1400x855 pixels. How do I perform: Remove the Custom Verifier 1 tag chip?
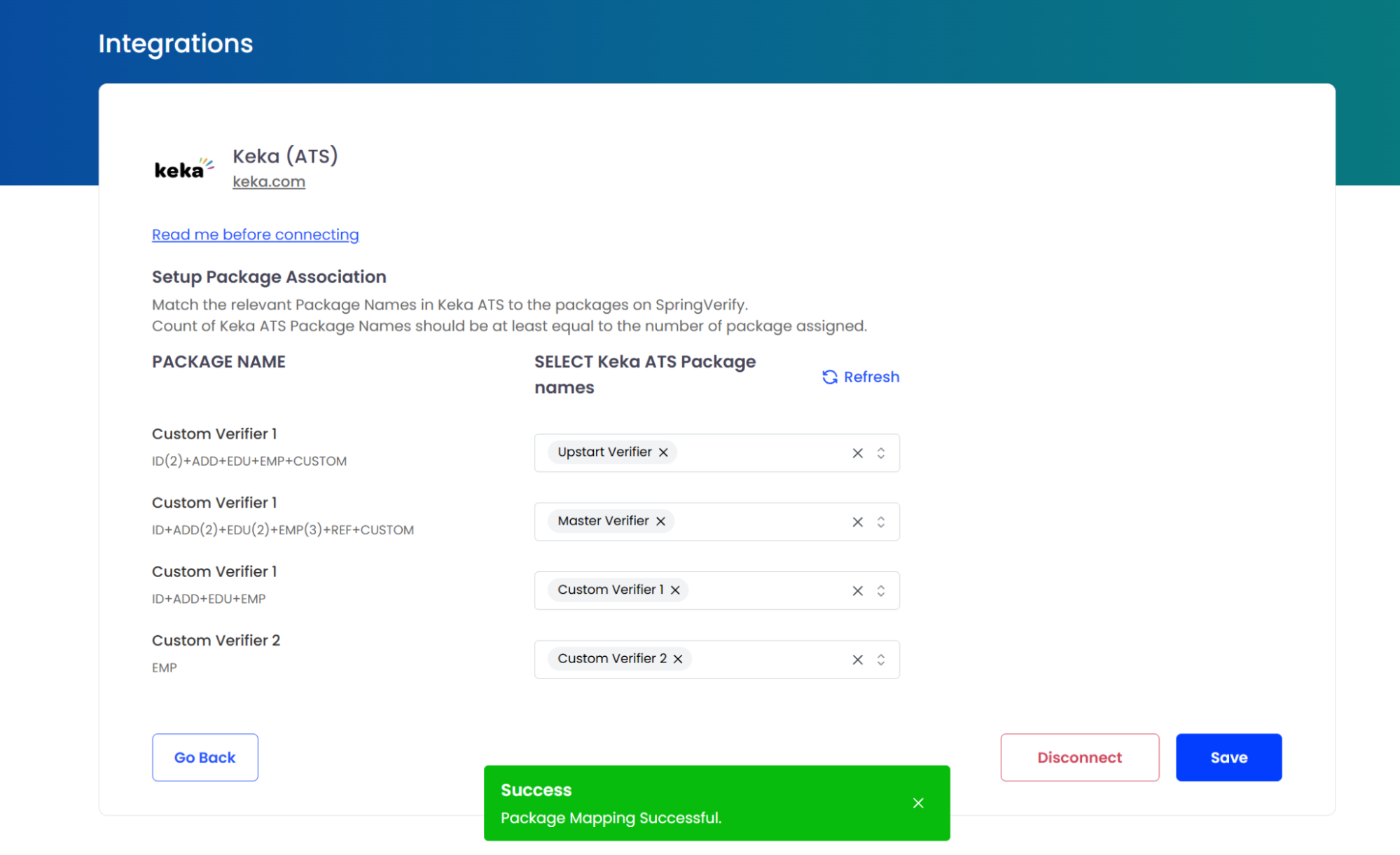pos(675,590)
